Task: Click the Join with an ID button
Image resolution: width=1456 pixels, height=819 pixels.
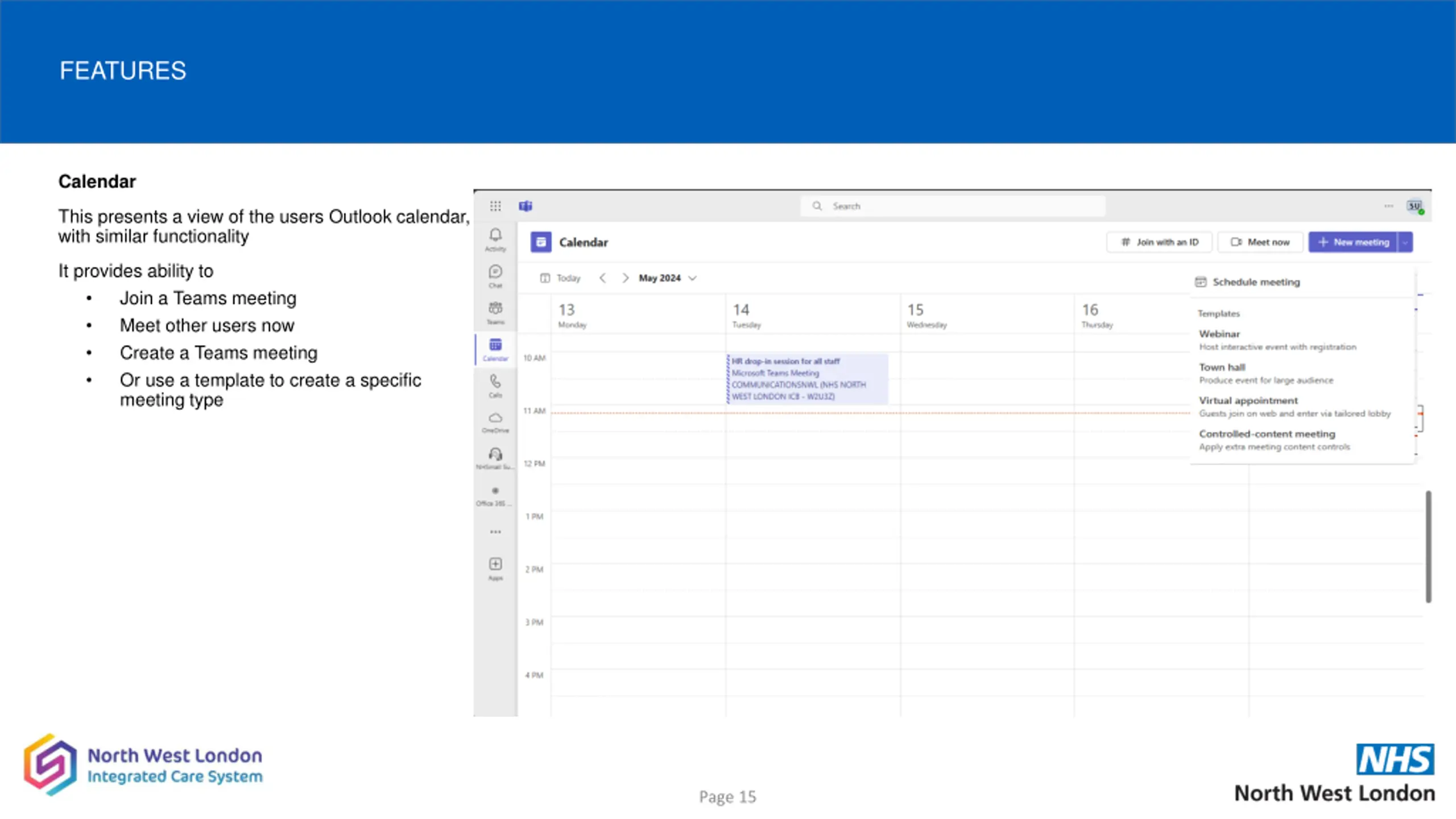Action: [x=1160, y=242]
